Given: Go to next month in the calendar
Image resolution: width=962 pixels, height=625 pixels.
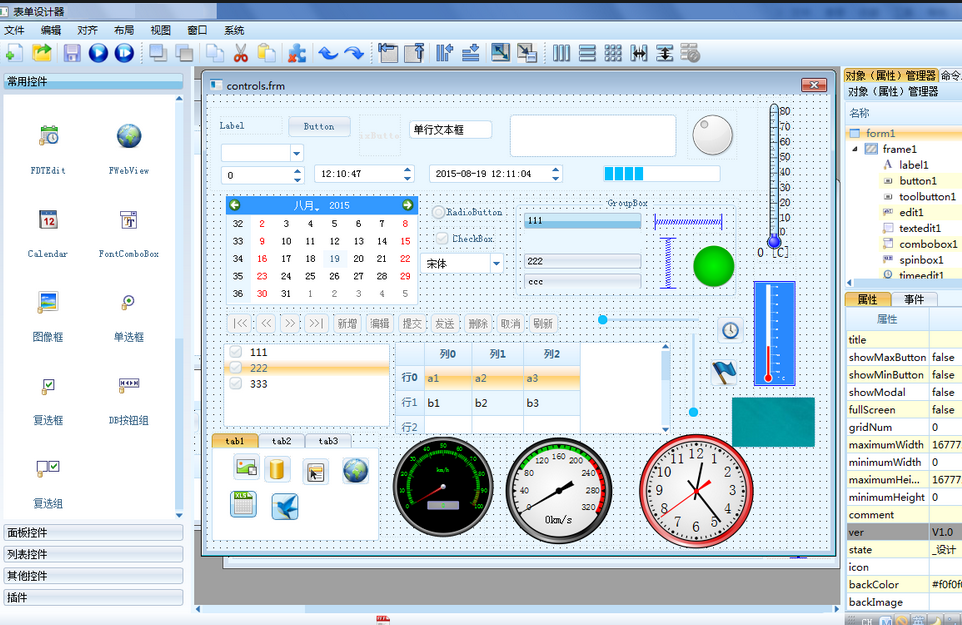Looking at the screenshot, I should pyautogui.click(x=407, y=205).
